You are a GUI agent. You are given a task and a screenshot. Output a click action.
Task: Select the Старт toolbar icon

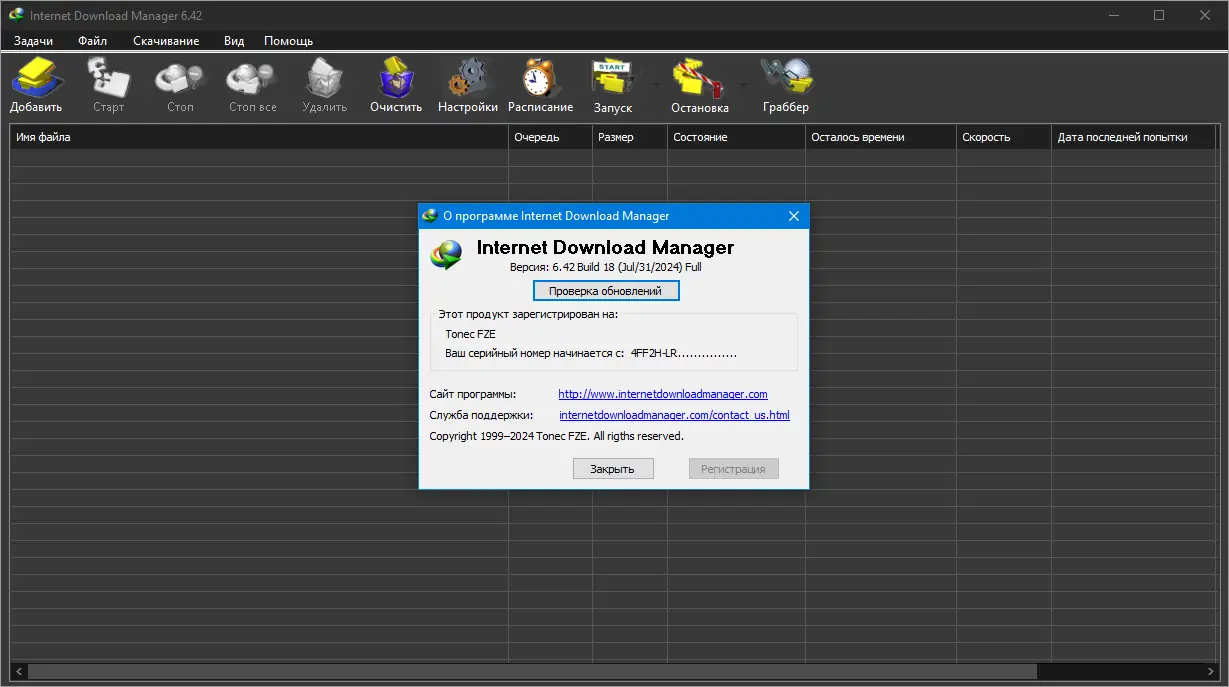coord(108,83)
